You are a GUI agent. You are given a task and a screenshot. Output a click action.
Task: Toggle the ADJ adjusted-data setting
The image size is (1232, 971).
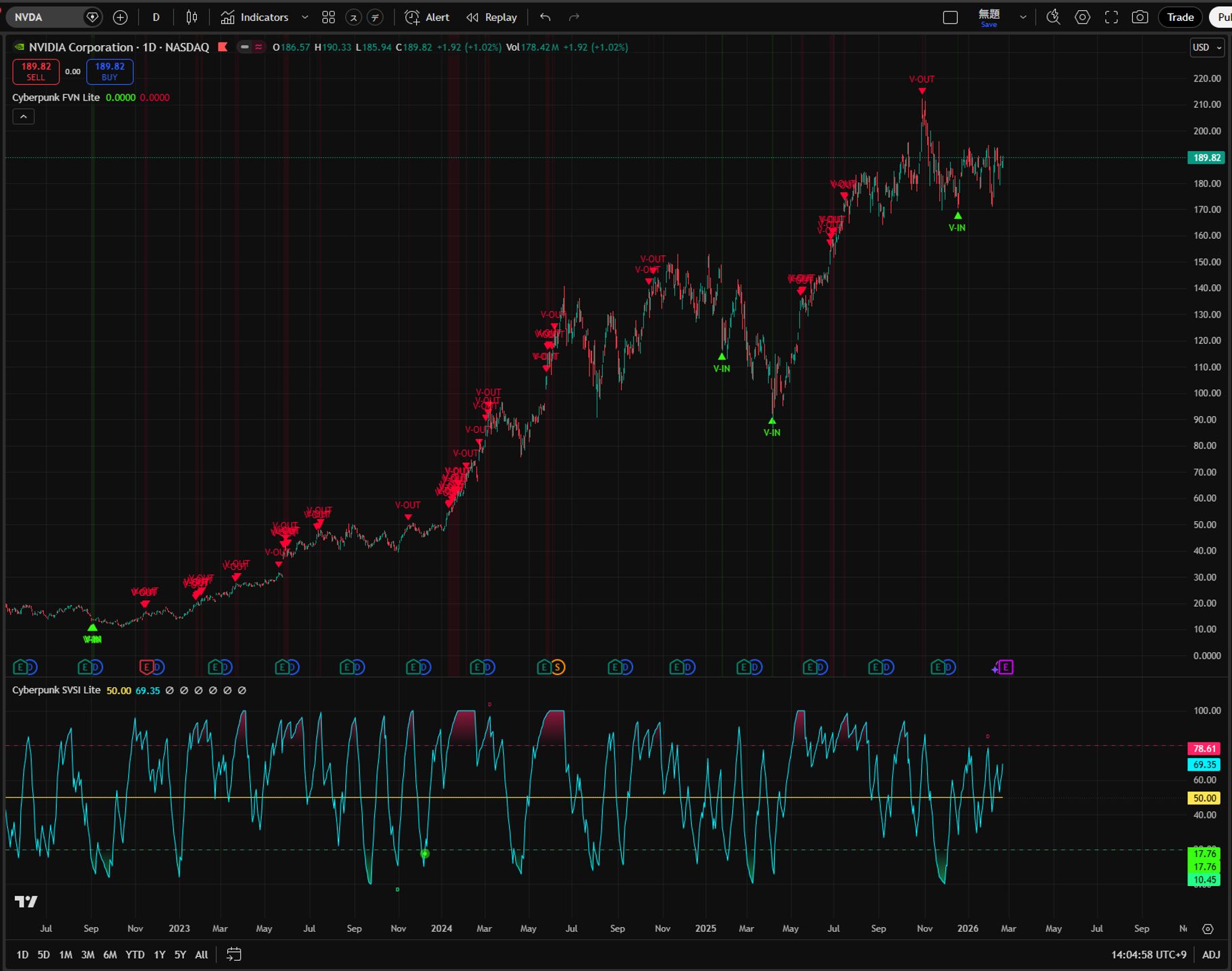coord(1211,954)
